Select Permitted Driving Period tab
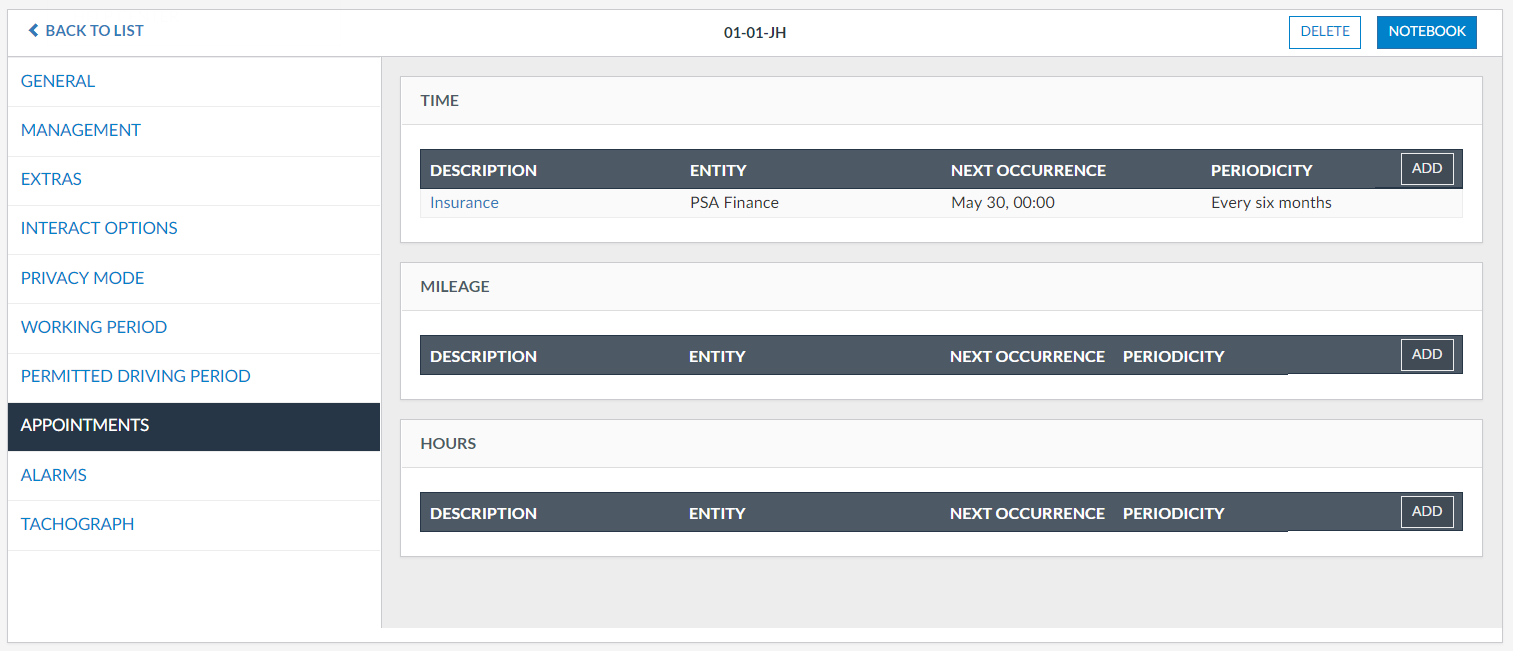 pos(135,376)
